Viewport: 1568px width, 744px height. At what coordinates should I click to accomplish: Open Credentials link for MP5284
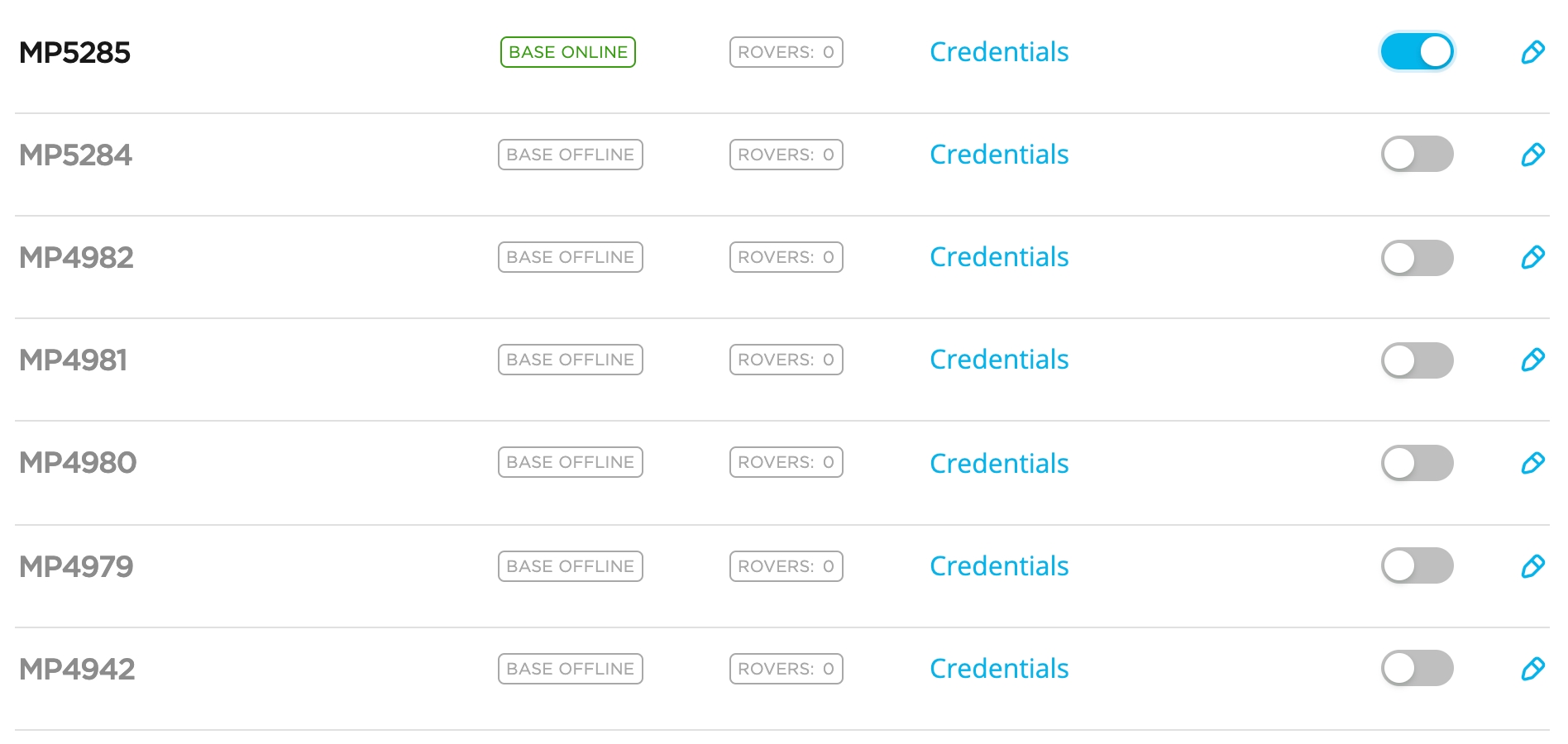click(x=999, y=155)
